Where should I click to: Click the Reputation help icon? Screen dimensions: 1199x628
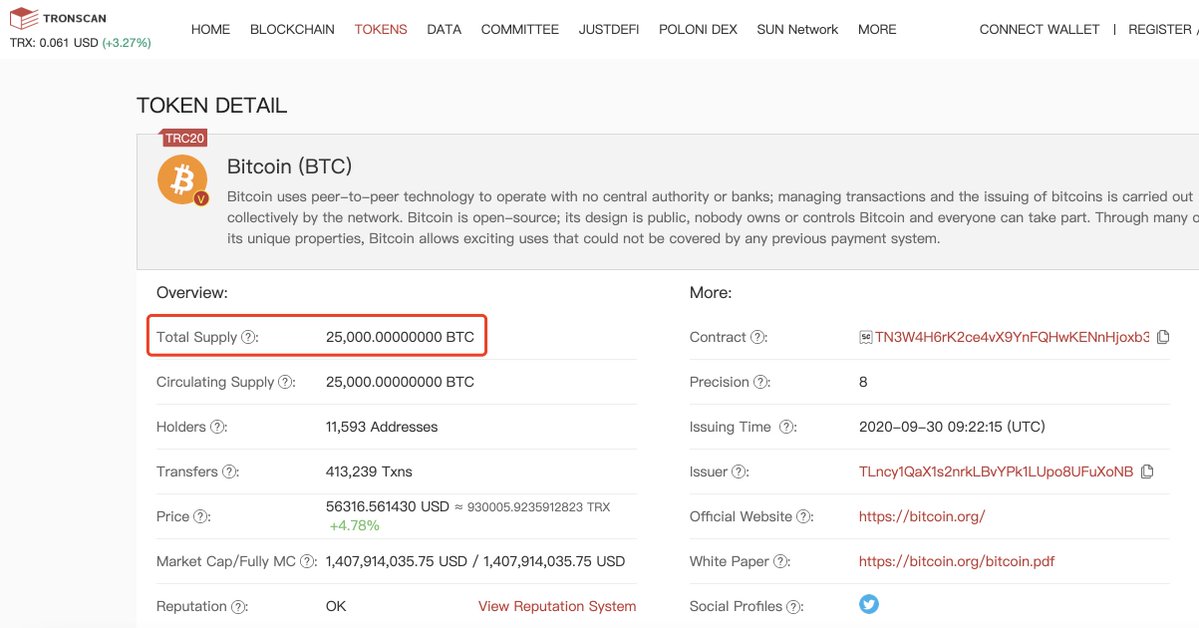click(x=239, y=607)
